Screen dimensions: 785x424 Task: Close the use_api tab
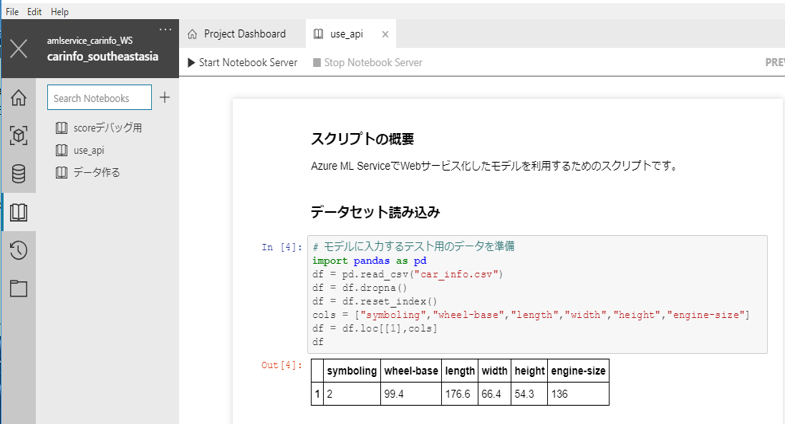point(385,34)
